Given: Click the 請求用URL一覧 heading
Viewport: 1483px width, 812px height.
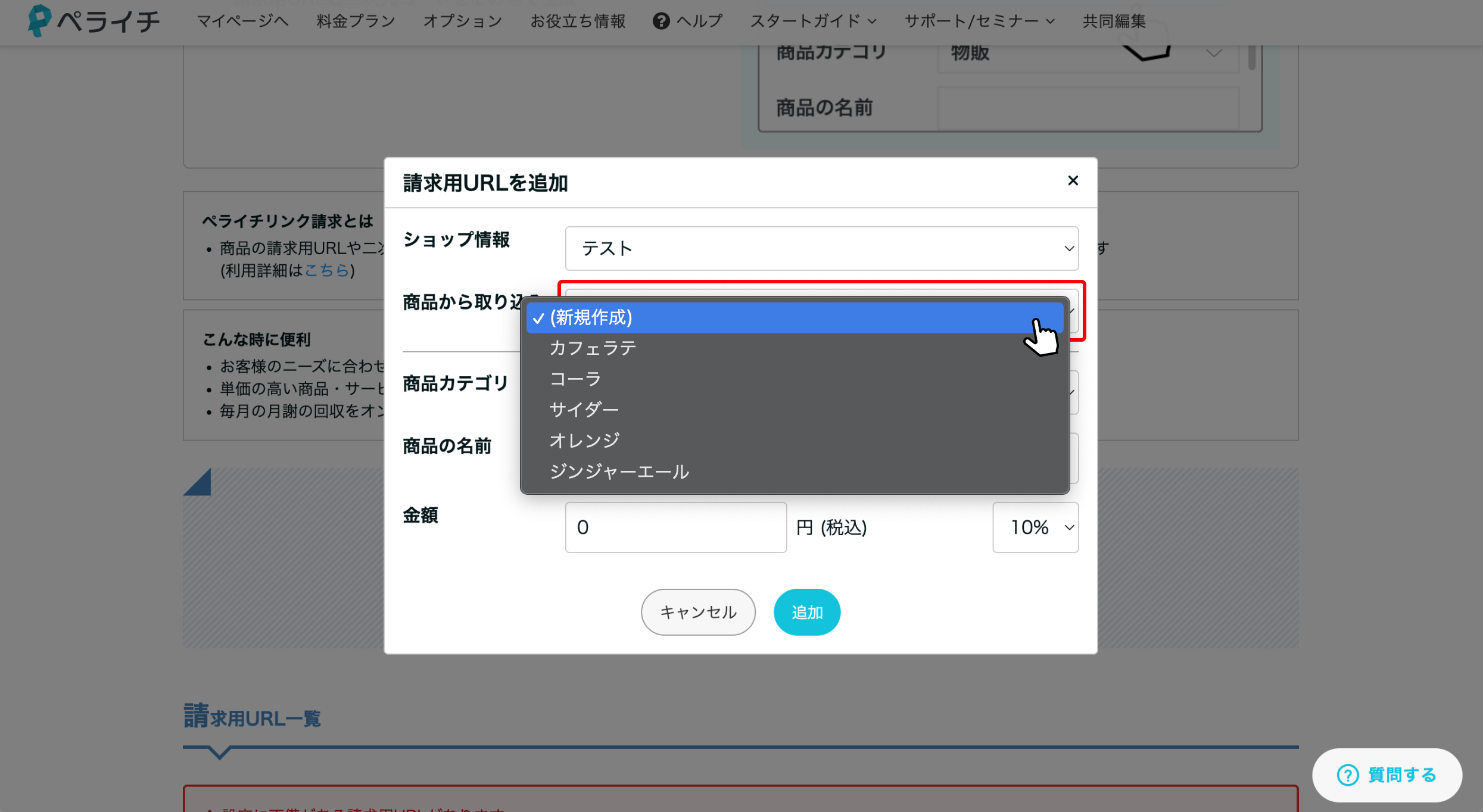Looking at the screenshot, I should (x=252, y=717).
